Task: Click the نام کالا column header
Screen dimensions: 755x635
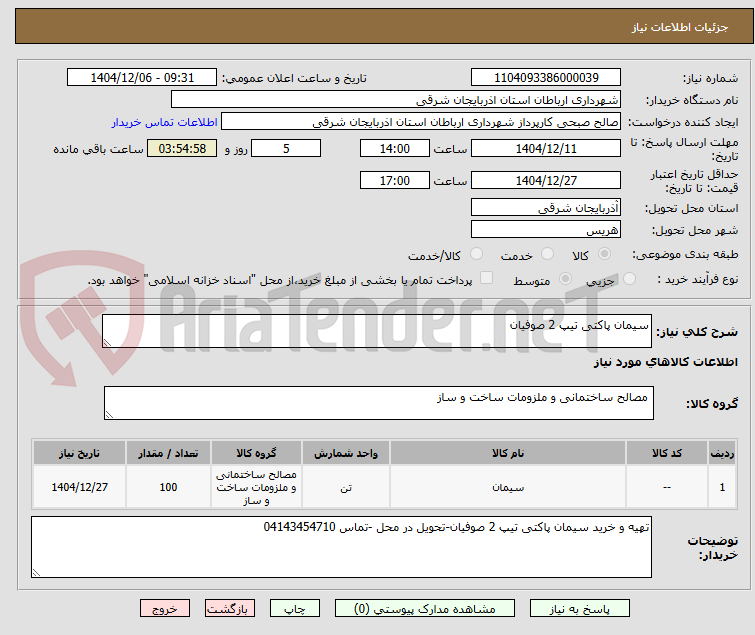Action: [508, 453]
